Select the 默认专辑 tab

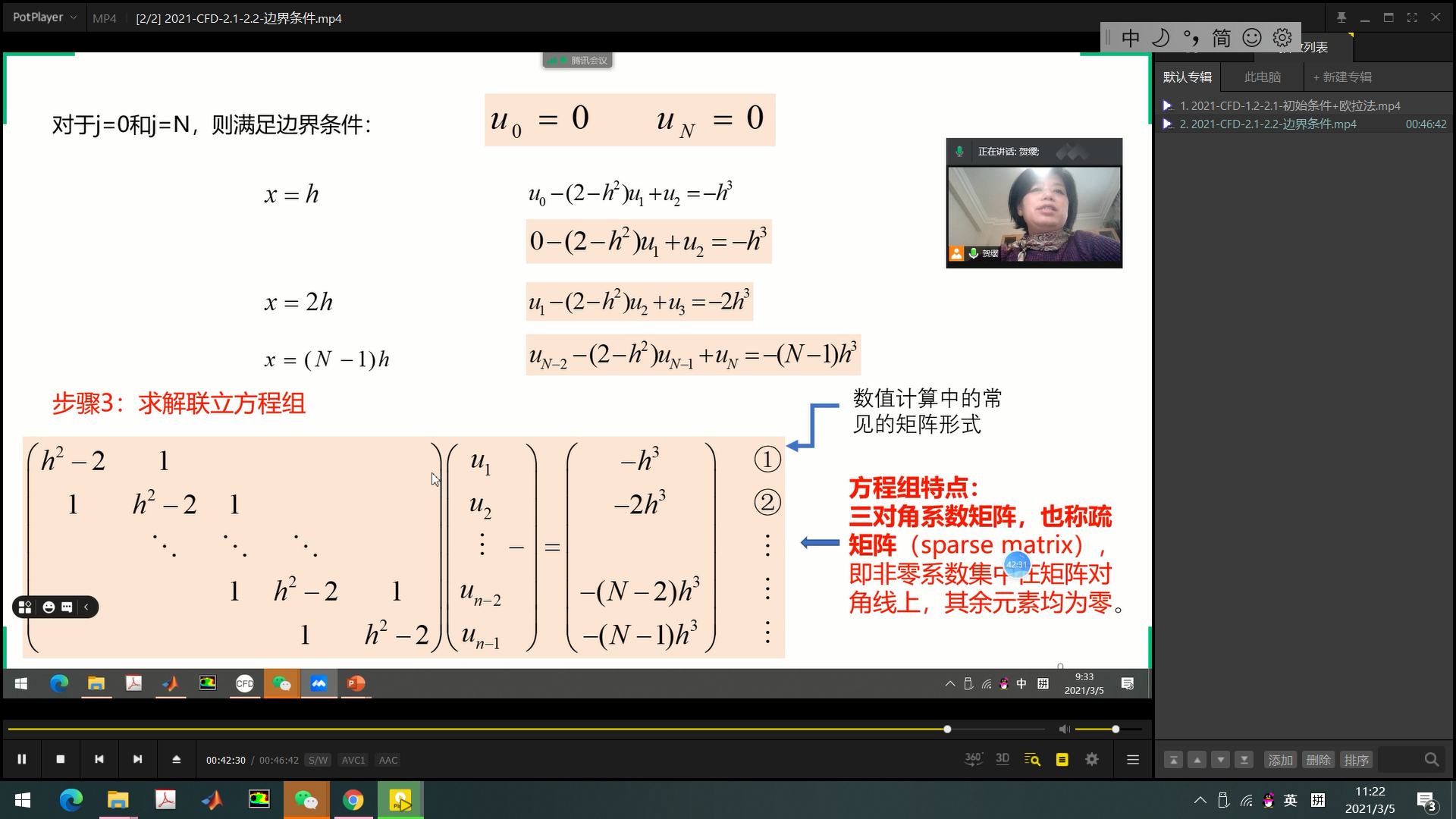pos(1188,77)
